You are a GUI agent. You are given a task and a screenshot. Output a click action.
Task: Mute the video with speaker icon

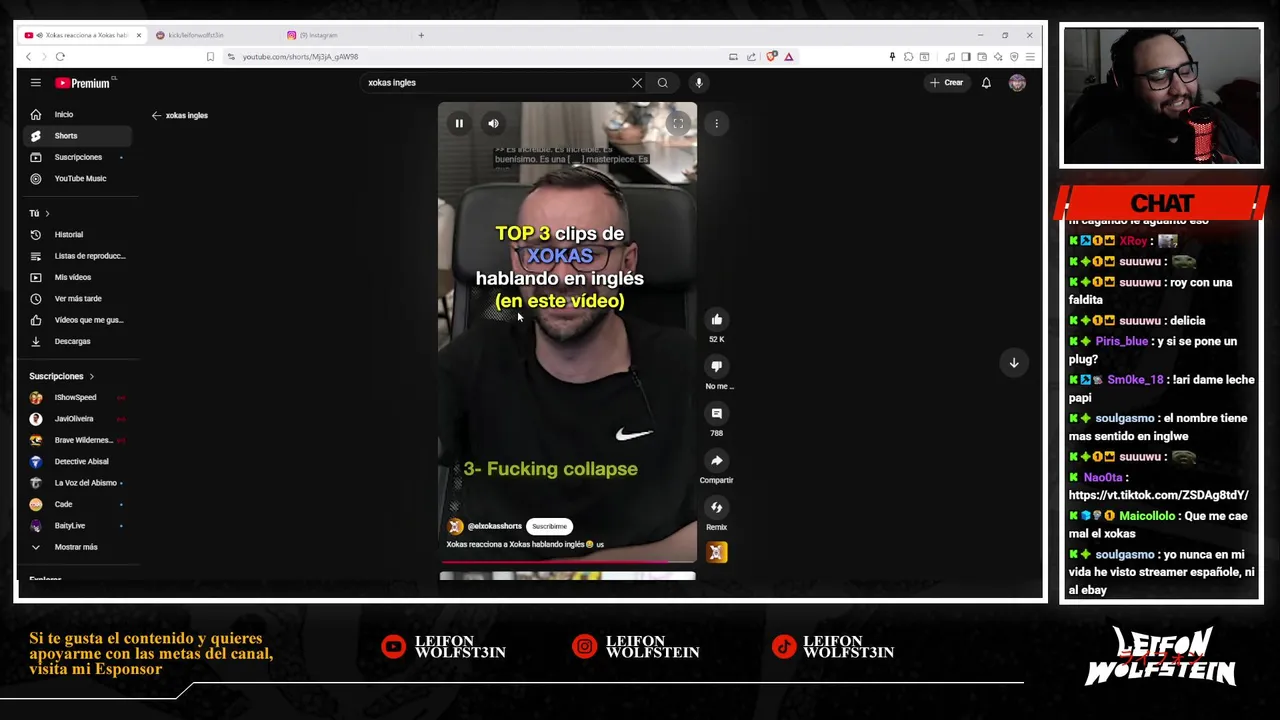click(493, 123)
